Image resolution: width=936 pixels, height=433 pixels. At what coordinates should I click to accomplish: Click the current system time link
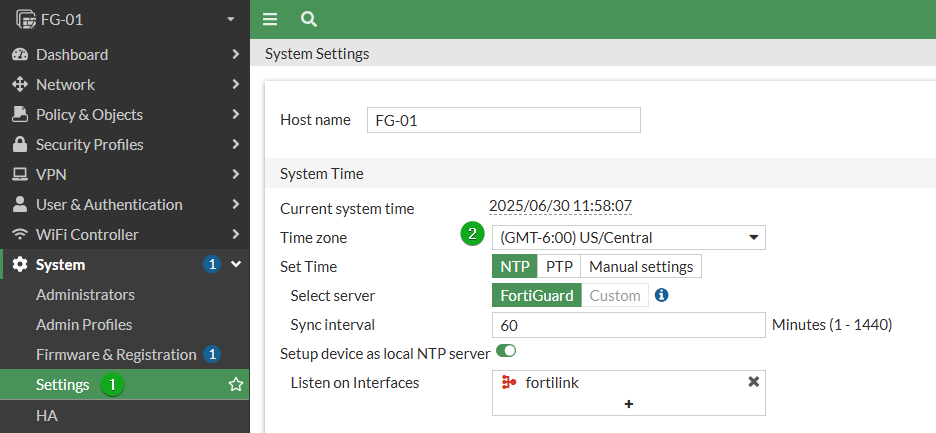(x=561, y=206)
